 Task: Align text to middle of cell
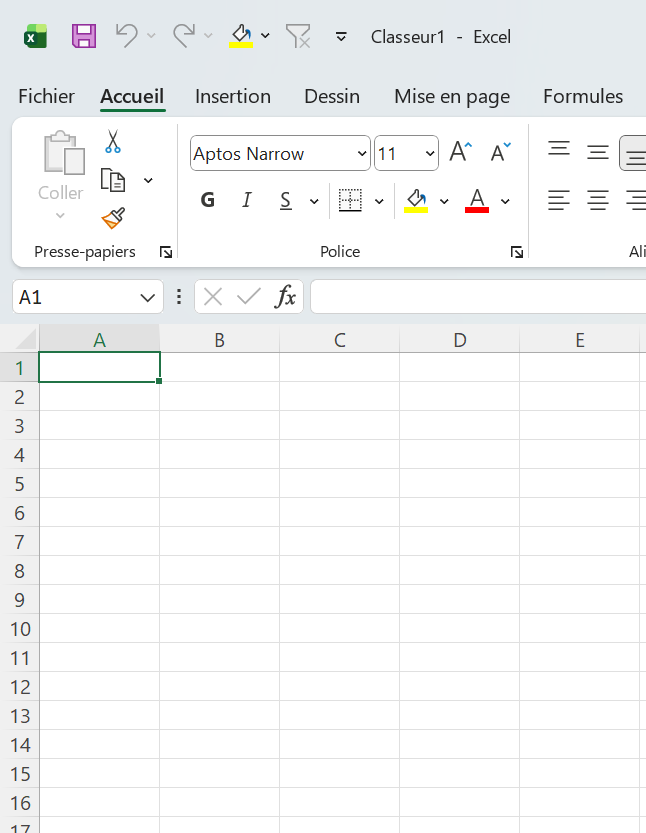pyautogui.click(x=598, y=152)
